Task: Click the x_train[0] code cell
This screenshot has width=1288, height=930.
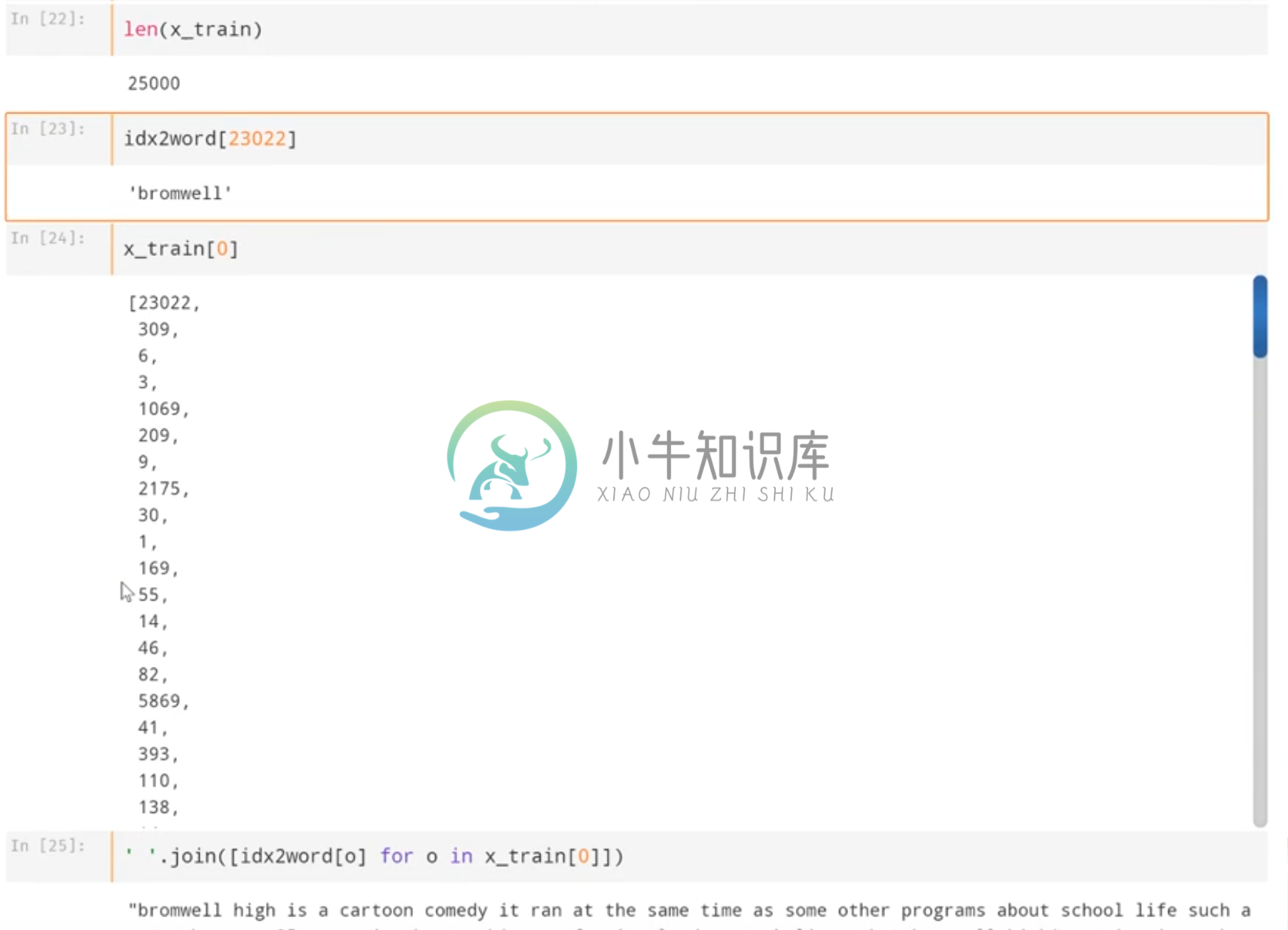Action: [x=689, y=249]
